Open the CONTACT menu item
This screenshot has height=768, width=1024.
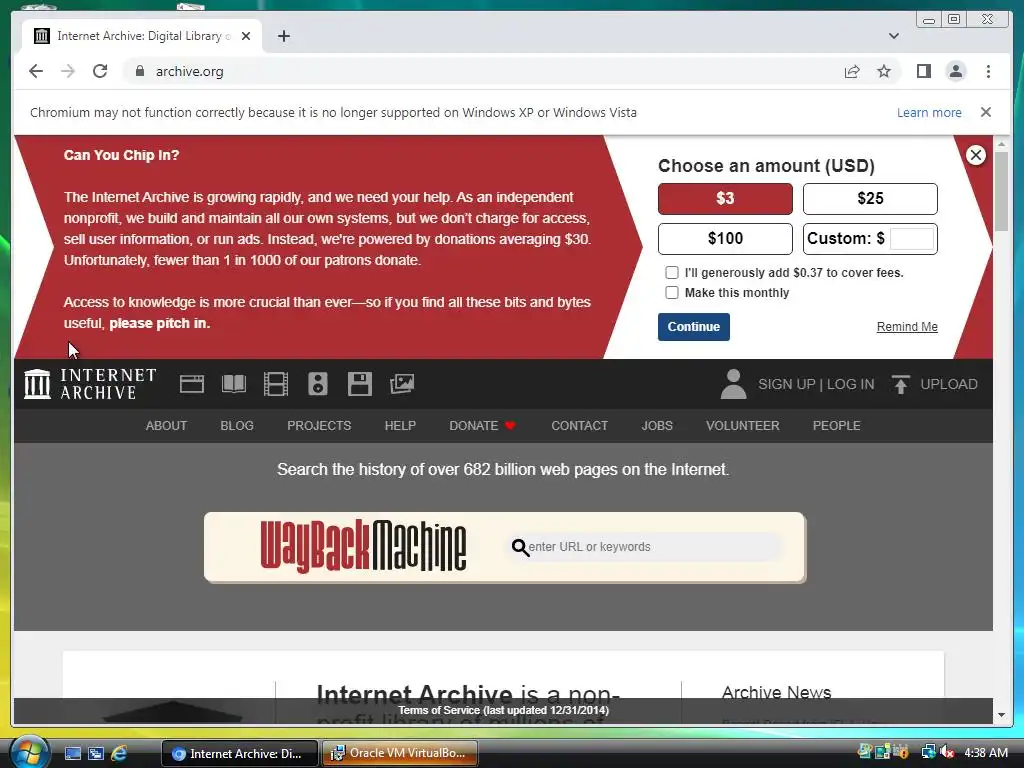[x=579, y=426]
